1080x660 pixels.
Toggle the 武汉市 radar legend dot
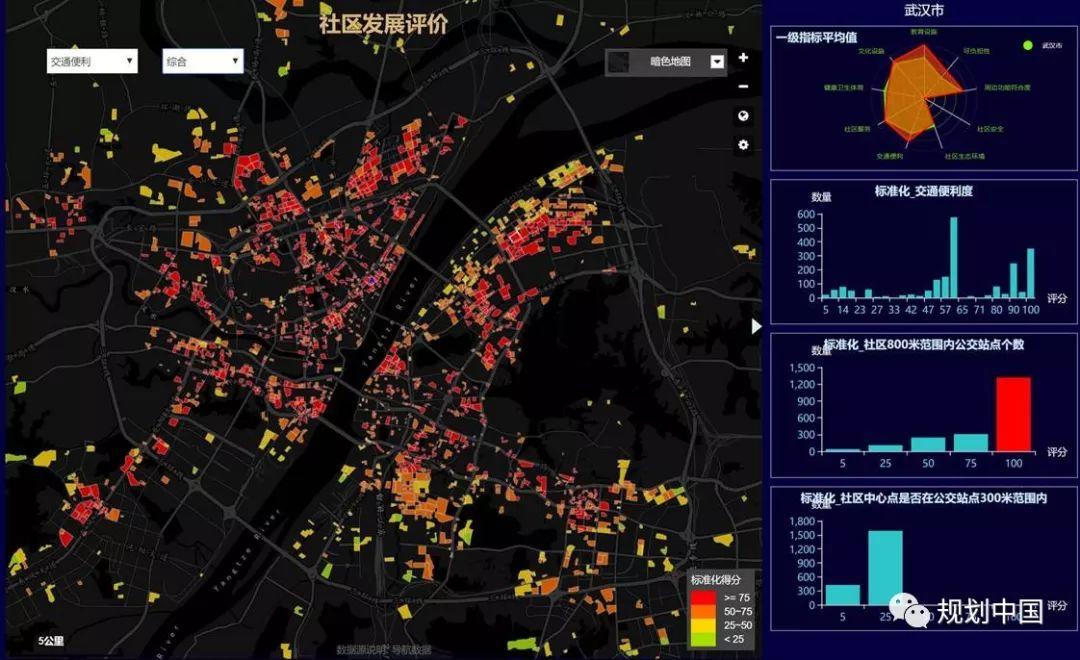tap(1028, 45)
